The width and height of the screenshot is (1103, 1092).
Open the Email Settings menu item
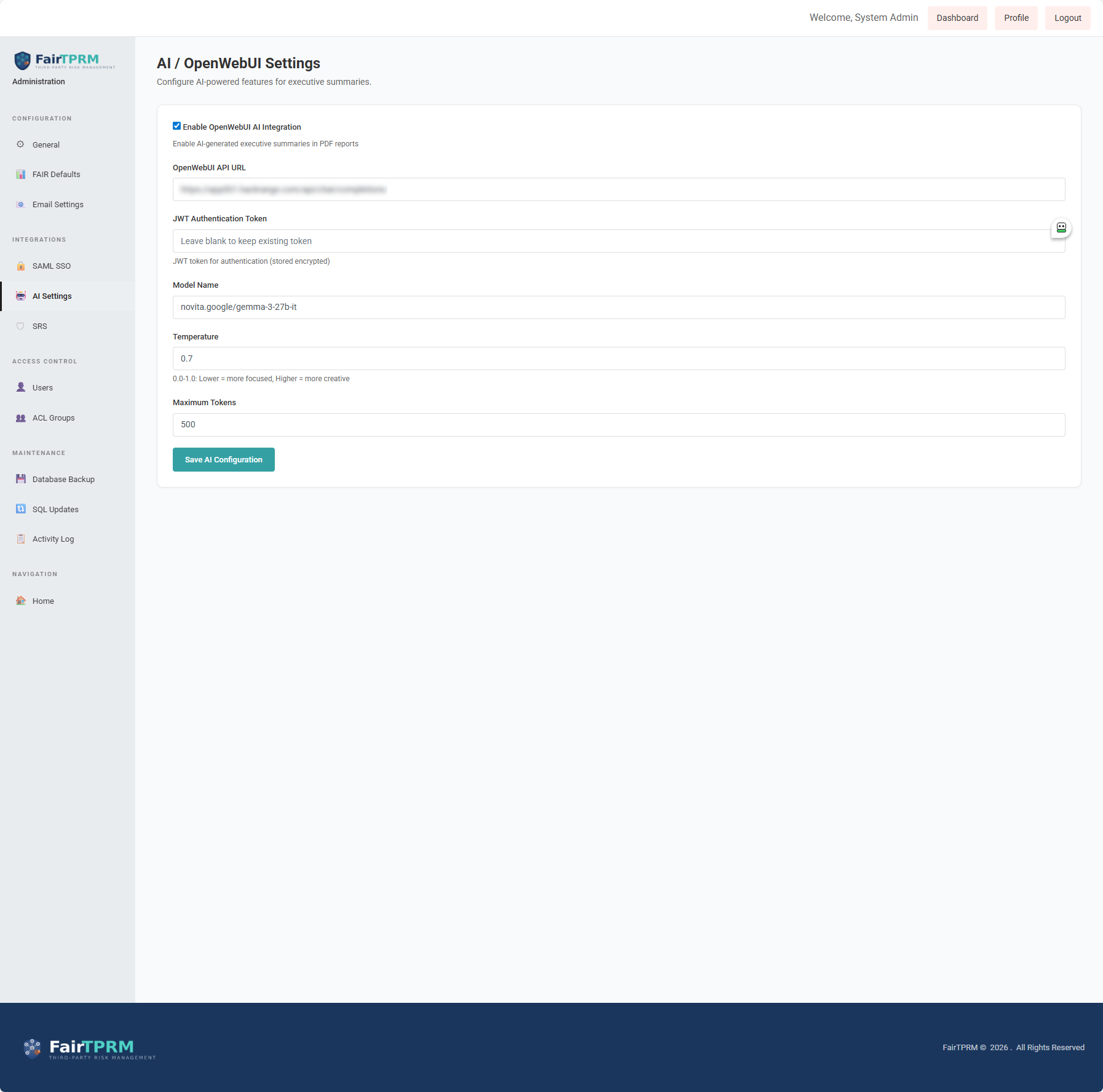[58, 205]
